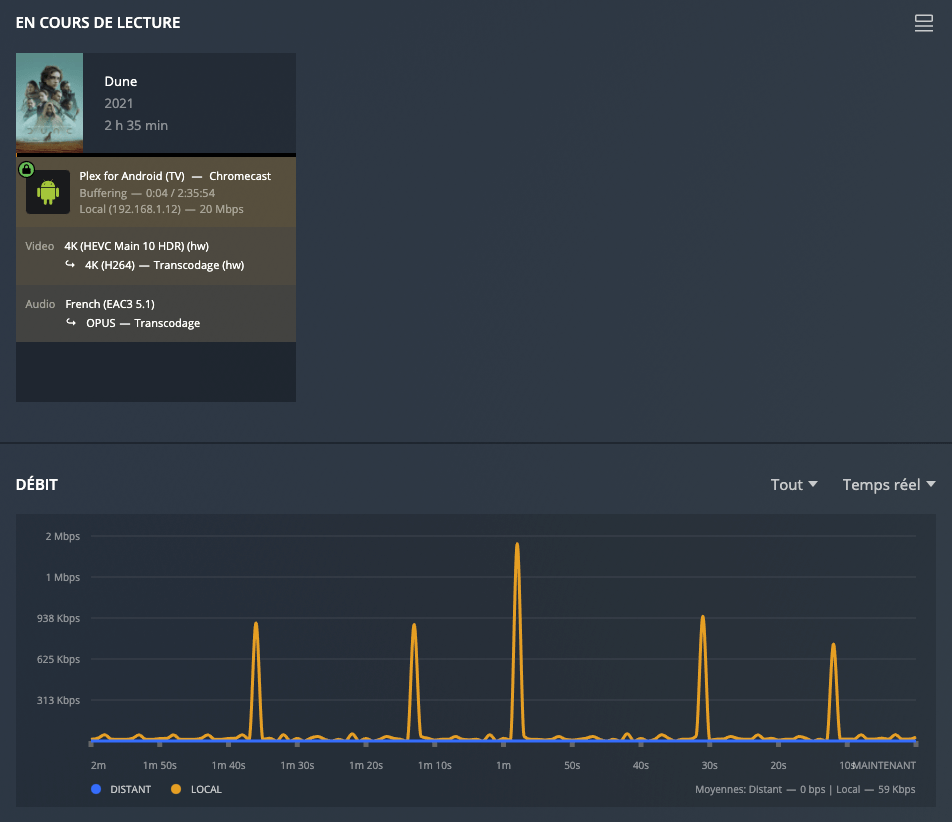The image size is (952, 822).
Task: Click the green Android player icon
Action: (48, 192)
